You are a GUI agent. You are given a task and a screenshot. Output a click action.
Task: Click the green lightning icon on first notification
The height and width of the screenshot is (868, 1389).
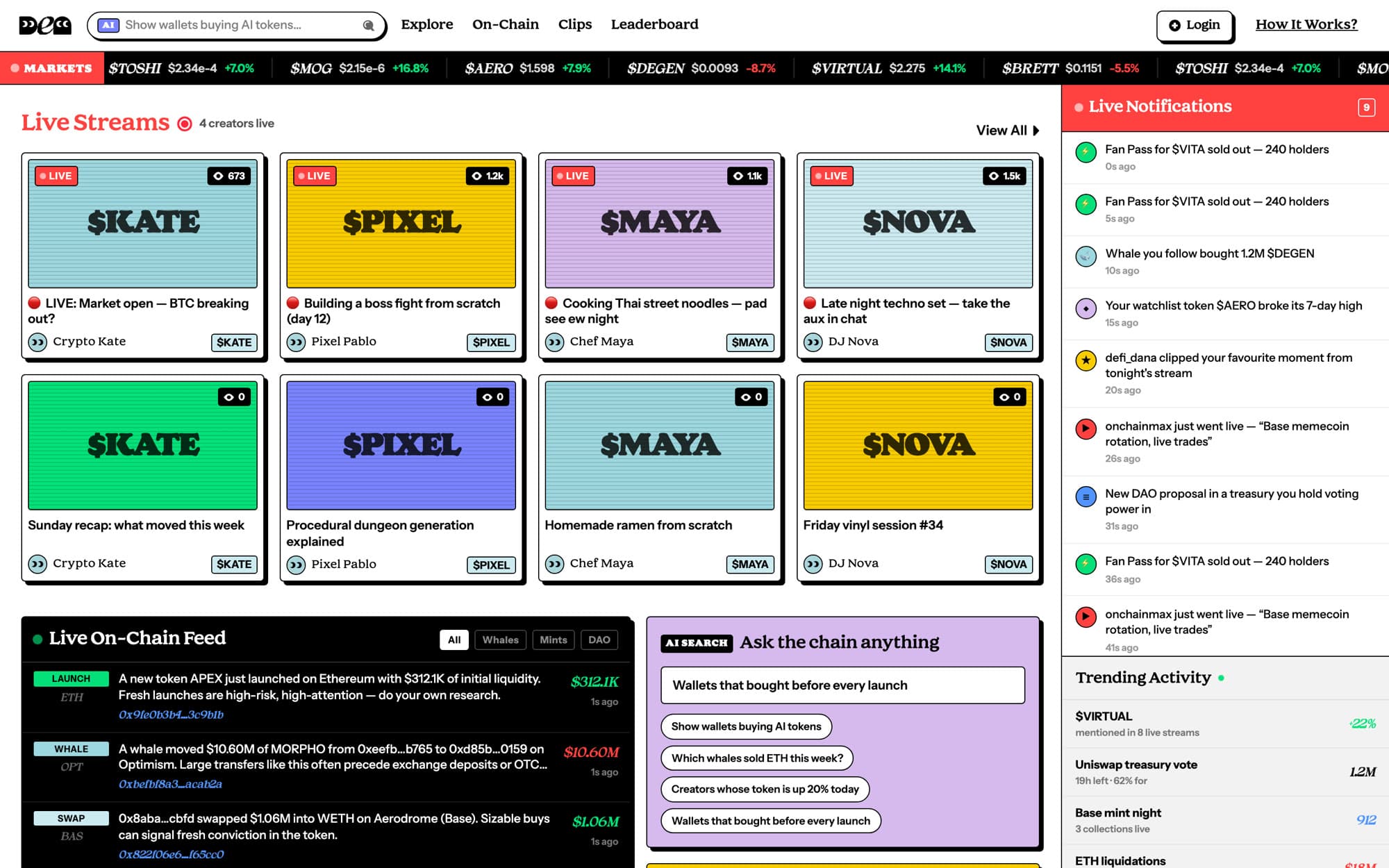click(x=1086, y=151)
